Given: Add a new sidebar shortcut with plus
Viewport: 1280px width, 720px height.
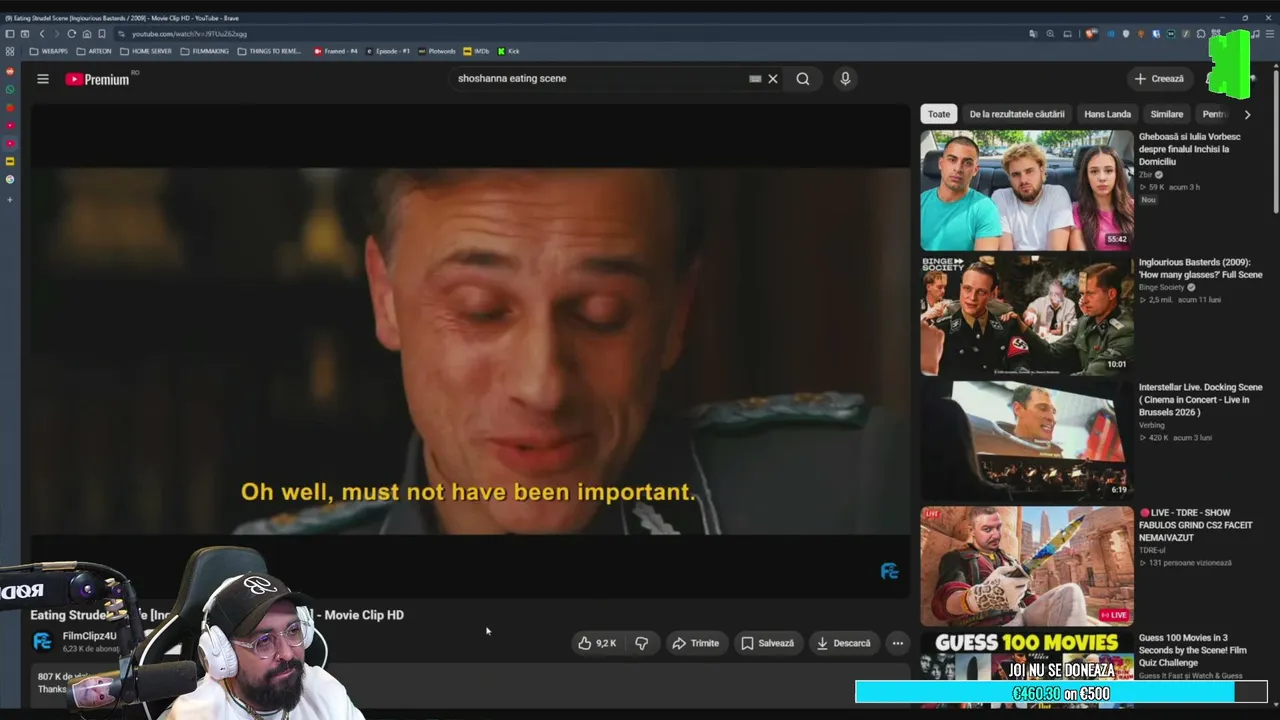Looking at the screenshot, I should click(x=10, y=199).
